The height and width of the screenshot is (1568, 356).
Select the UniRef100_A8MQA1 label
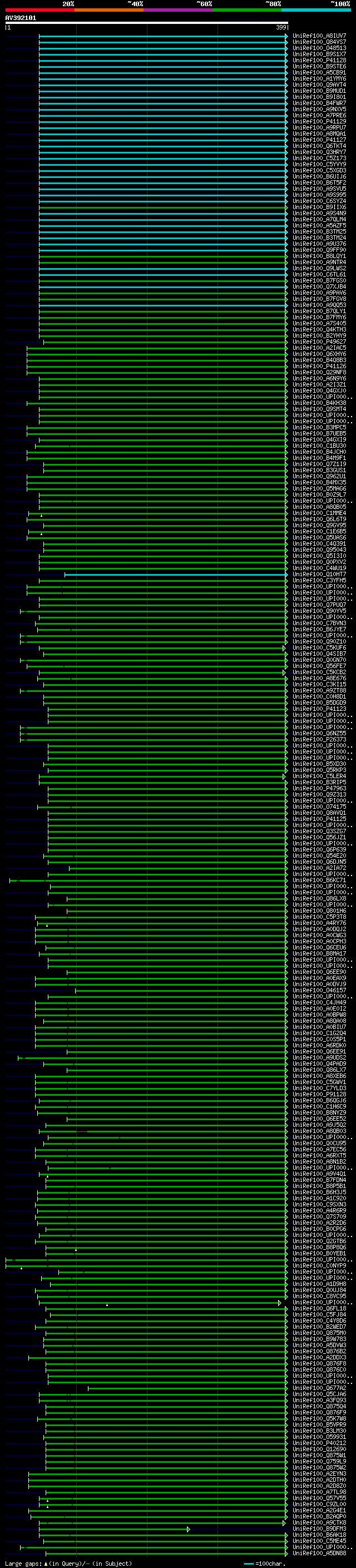[319, 134]
